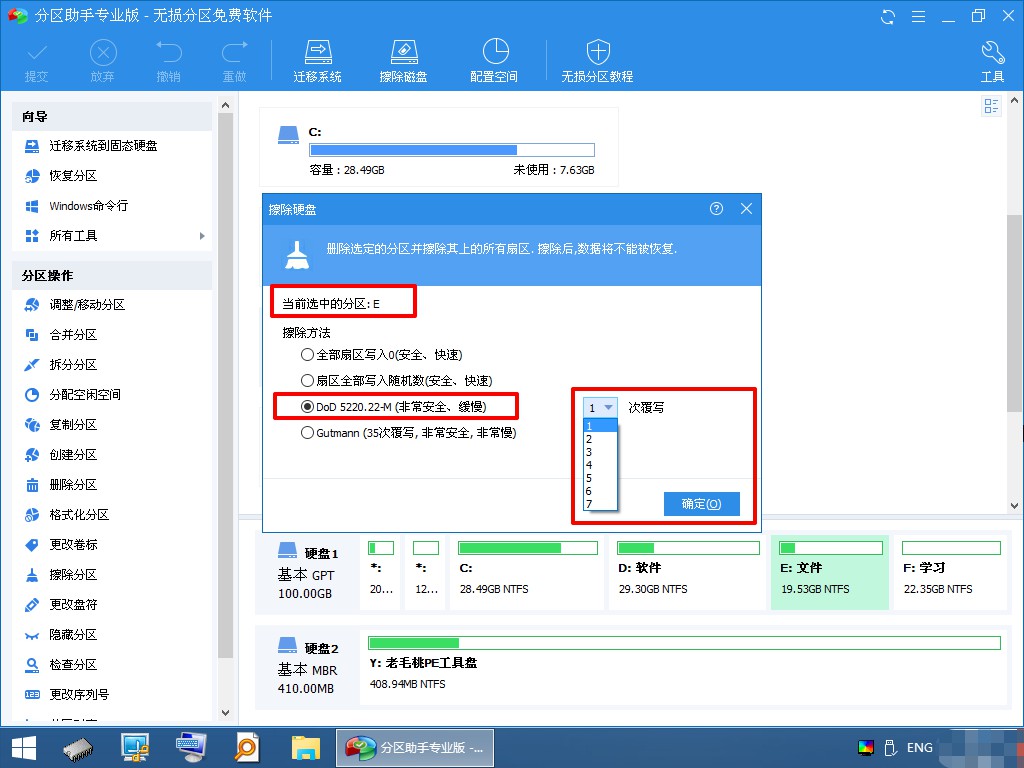1024x768 pixels.
Task: Select partition C: 28.49GB NTFS
Action: click(x=527, y=572)
